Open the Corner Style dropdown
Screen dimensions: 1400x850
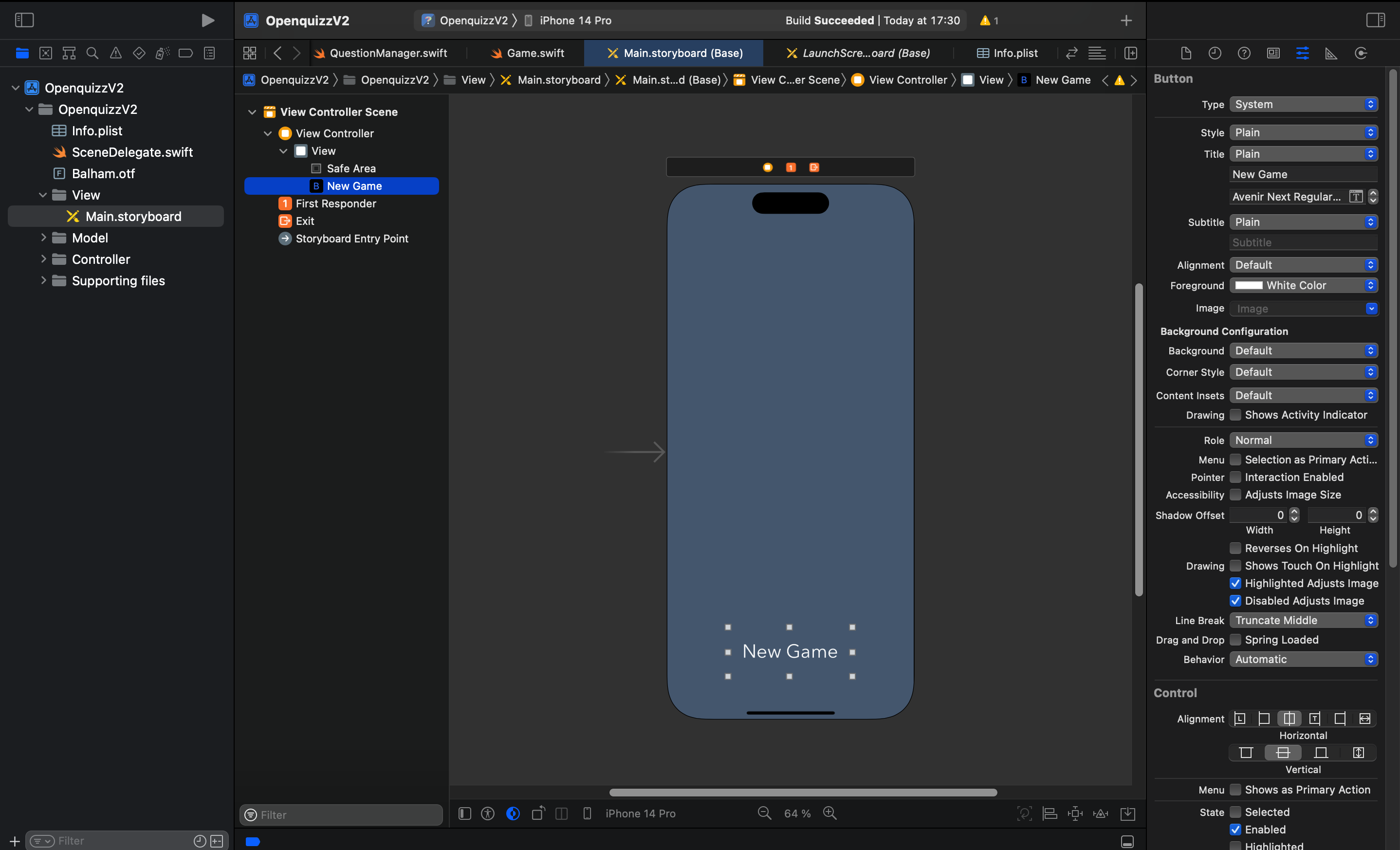click(1304, 372)
